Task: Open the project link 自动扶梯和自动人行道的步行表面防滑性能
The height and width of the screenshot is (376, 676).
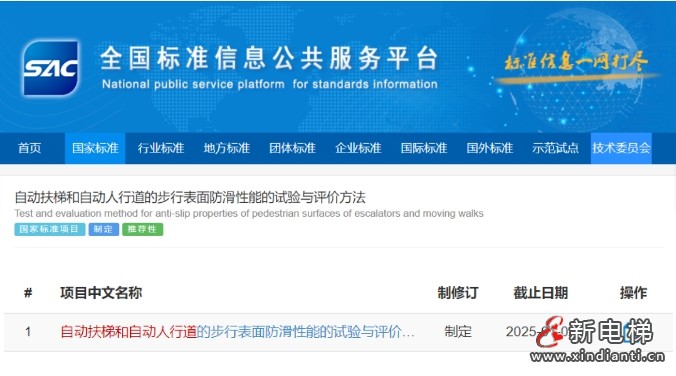Action: 237,332
